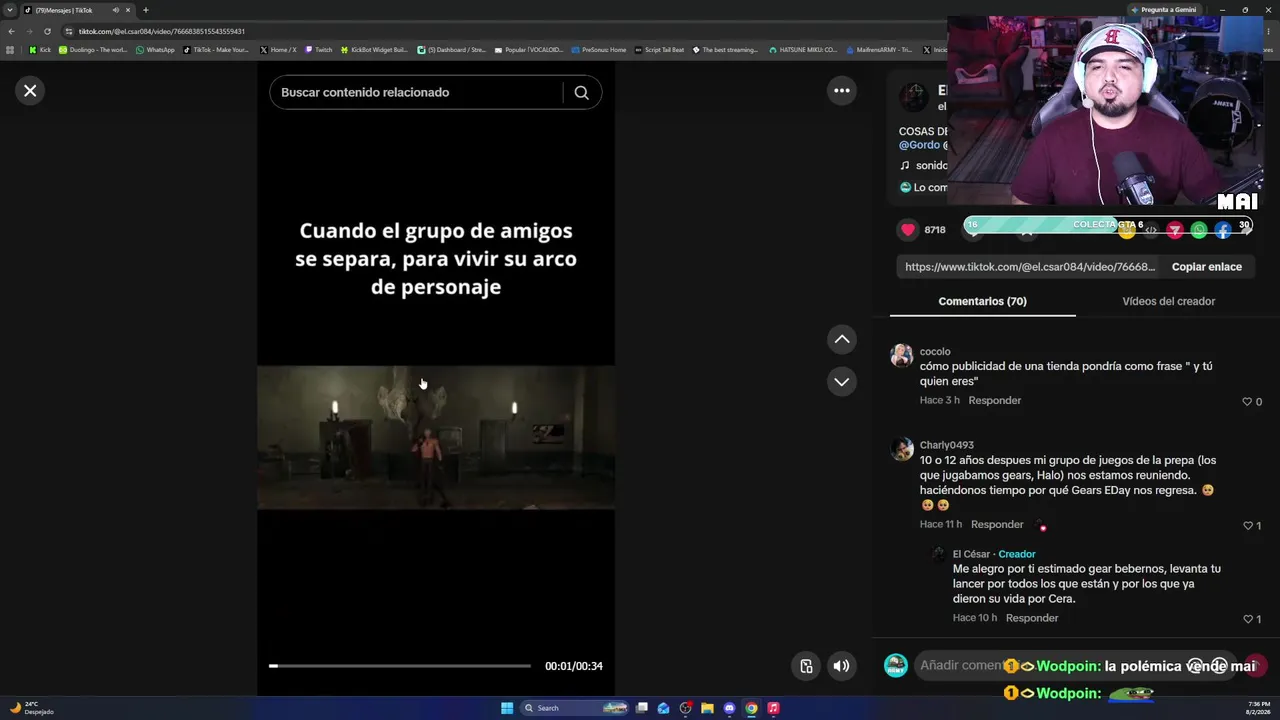Viewport: 1280px width, 720px height.
Task: Reply to cocolo's comment
Action: click(x=995, y=401)
